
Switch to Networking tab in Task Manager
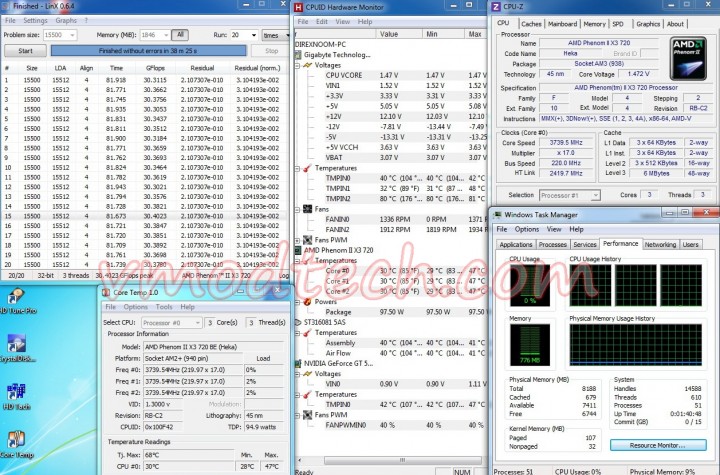(x=660, y=244)
